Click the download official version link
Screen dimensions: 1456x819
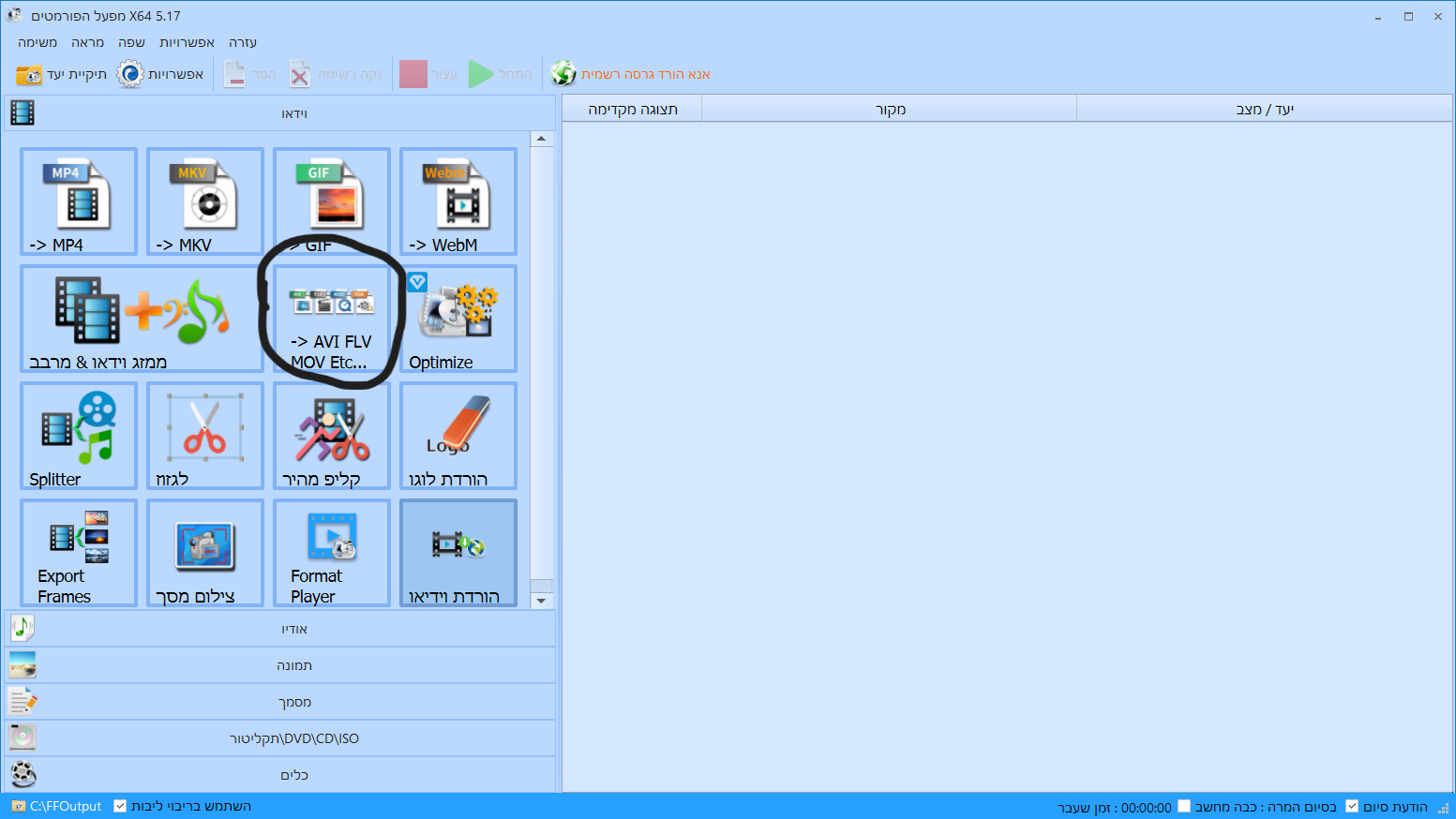[645, 74]
